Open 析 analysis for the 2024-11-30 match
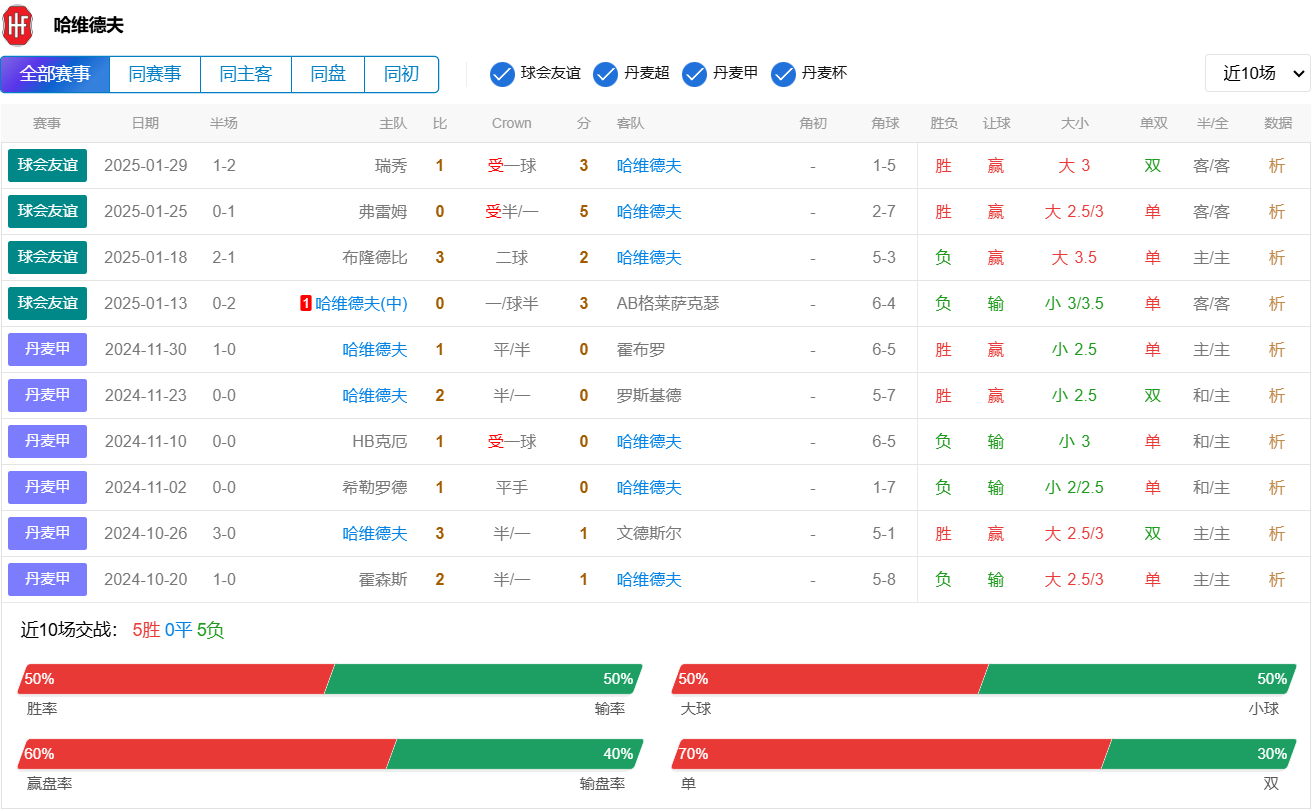 click(1277, 349)
